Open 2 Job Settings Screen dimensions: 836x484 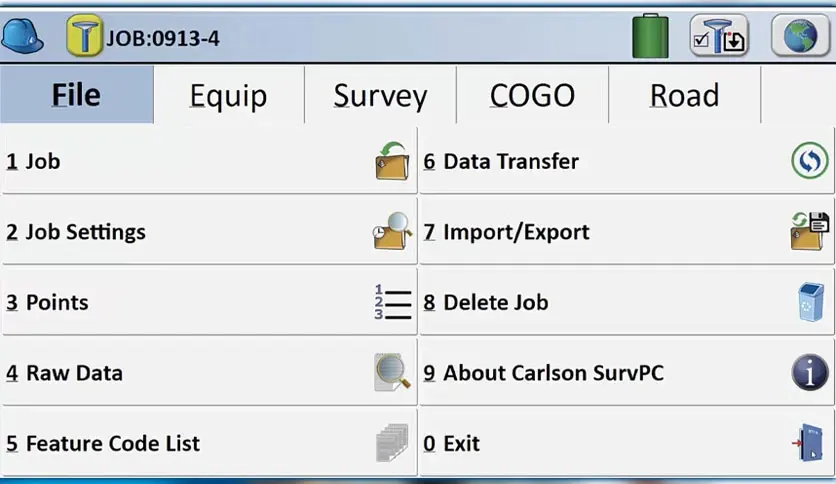click(x=209, y=231)
